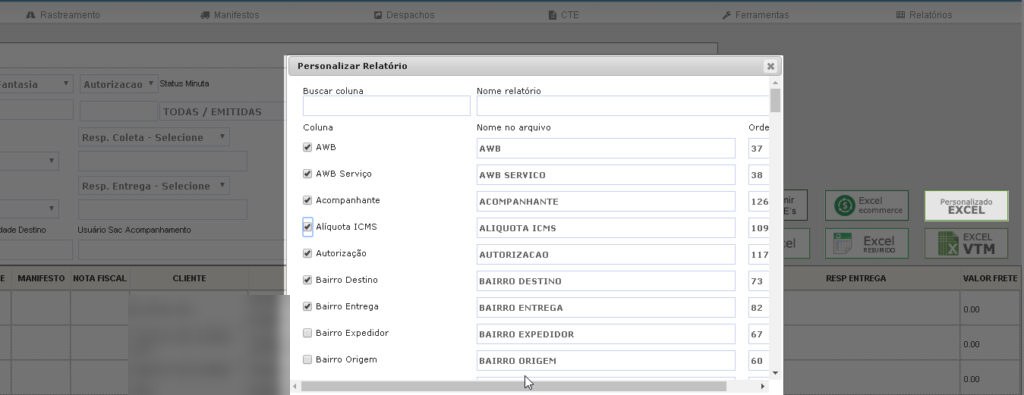The height and width of the screenshot is (395, 1024).
Task: Click the order field showing 67
Action: [x=758, y=334]
